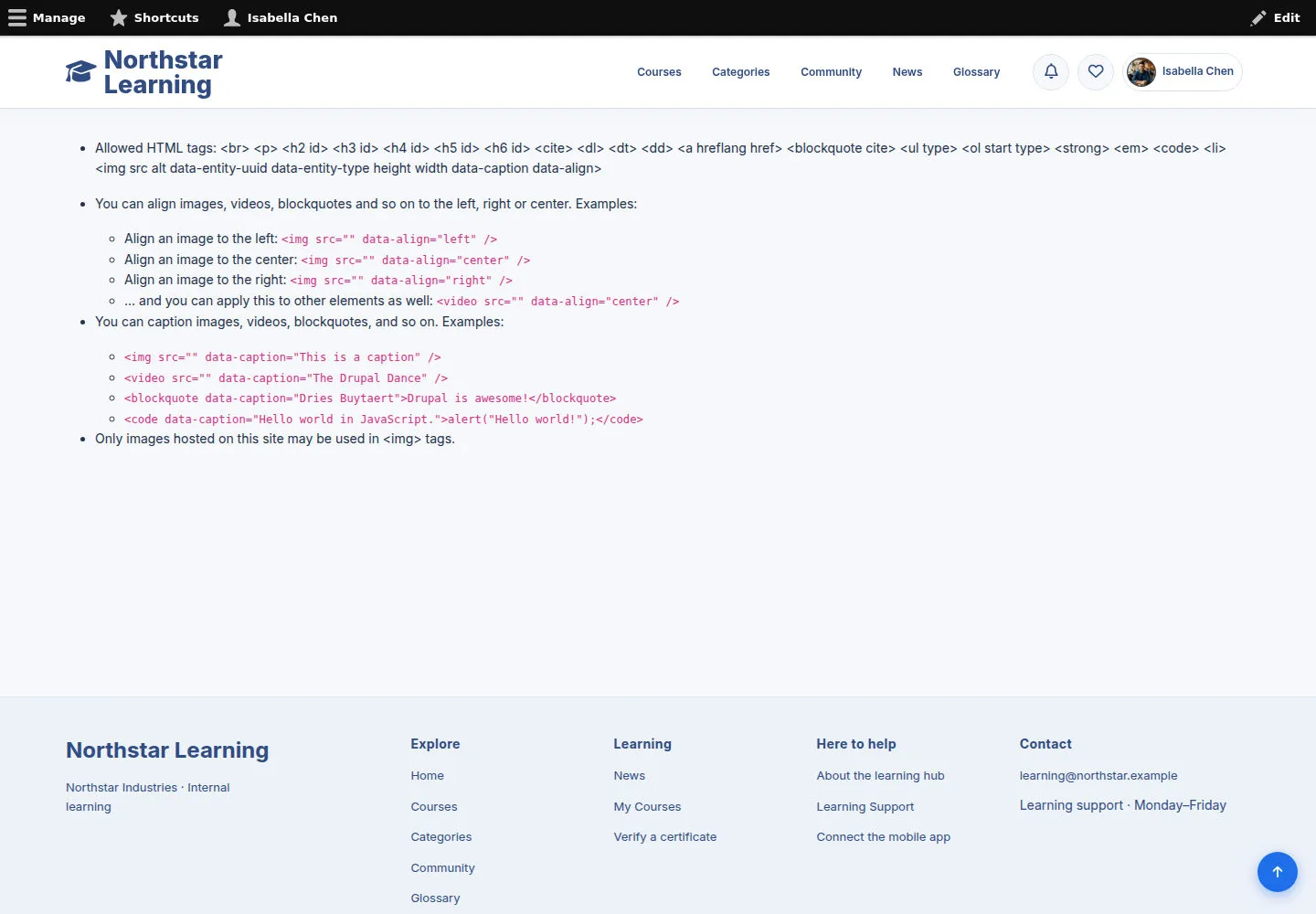Click the "This is a caption" code
This screenshot has height=914, width=1316.
point(282,357)
